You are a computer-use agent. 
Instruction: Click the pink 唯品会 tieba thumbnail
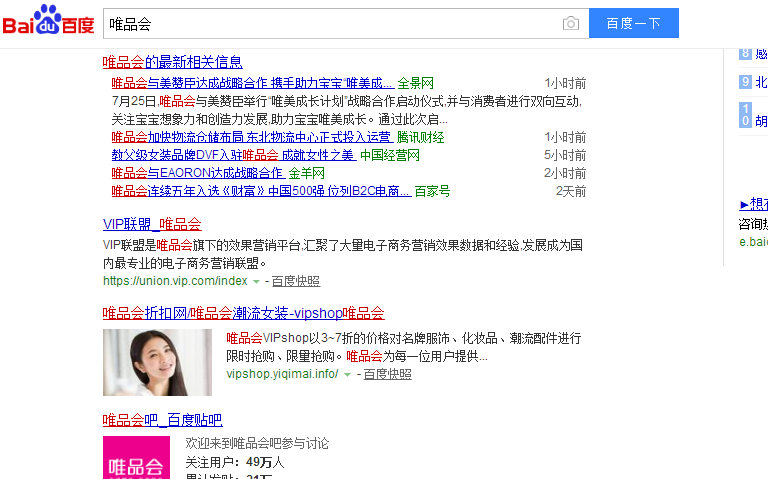[136, 457]
